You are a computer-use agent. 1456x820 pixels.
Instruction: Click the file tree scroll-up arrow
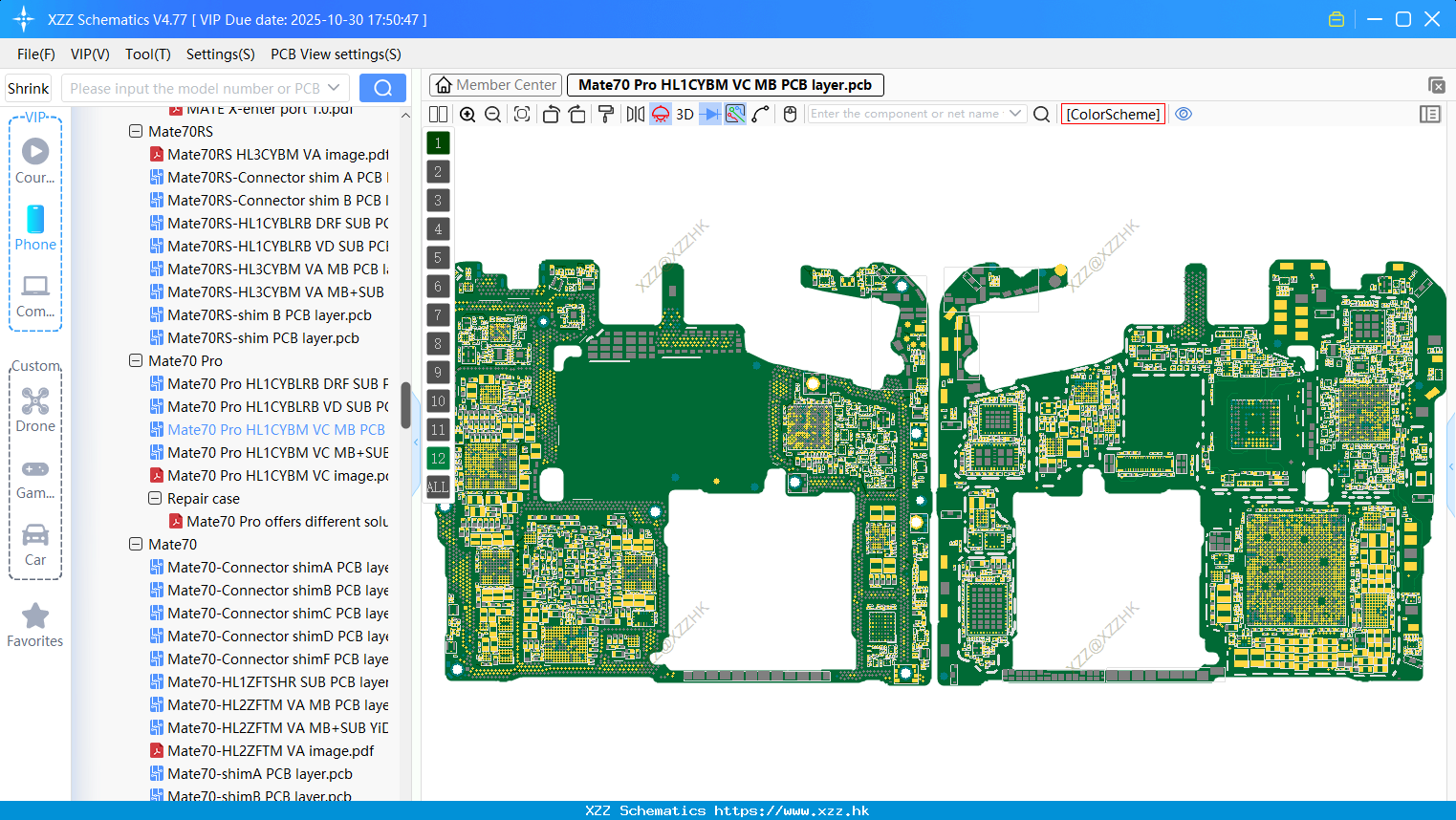point(405,116)
